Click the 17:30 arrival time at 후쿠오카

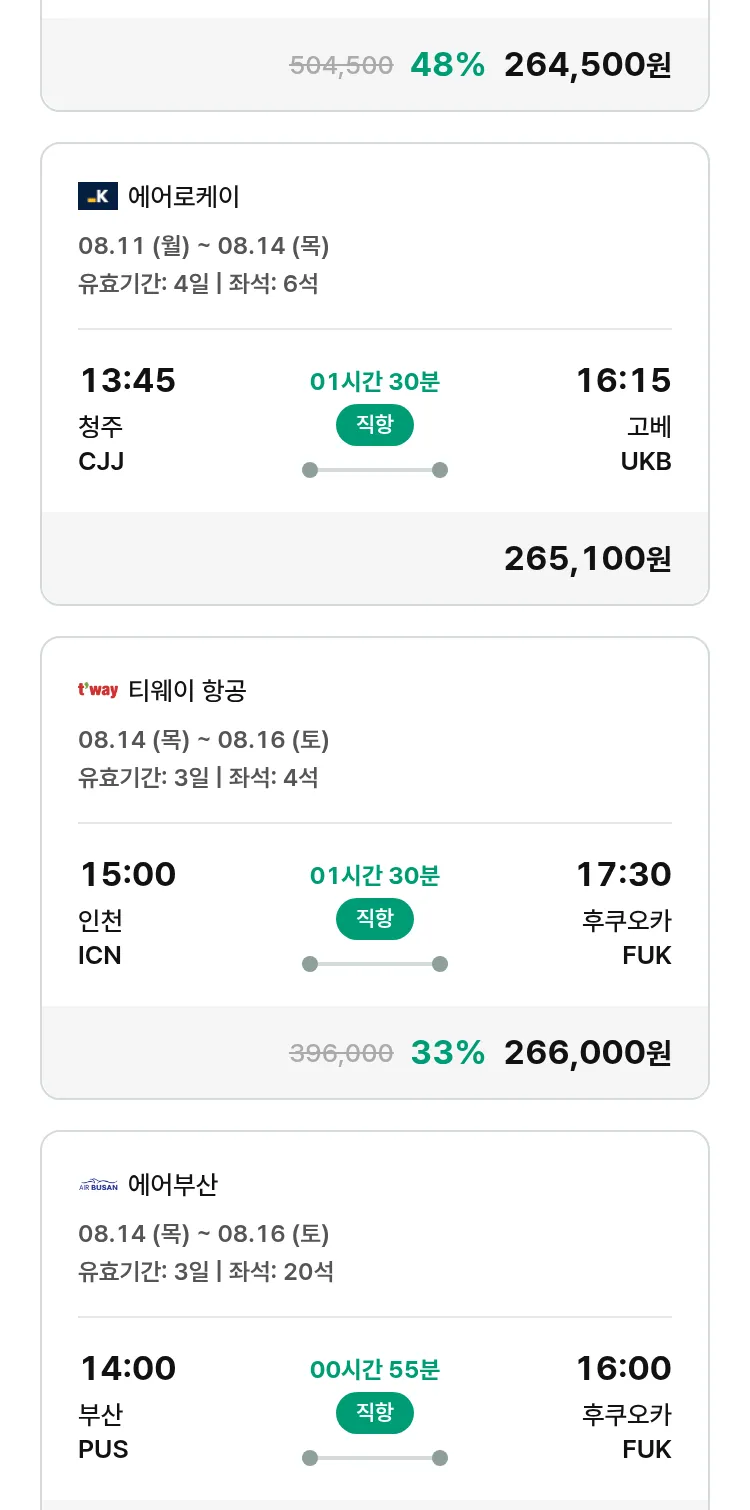coord(623,875)
